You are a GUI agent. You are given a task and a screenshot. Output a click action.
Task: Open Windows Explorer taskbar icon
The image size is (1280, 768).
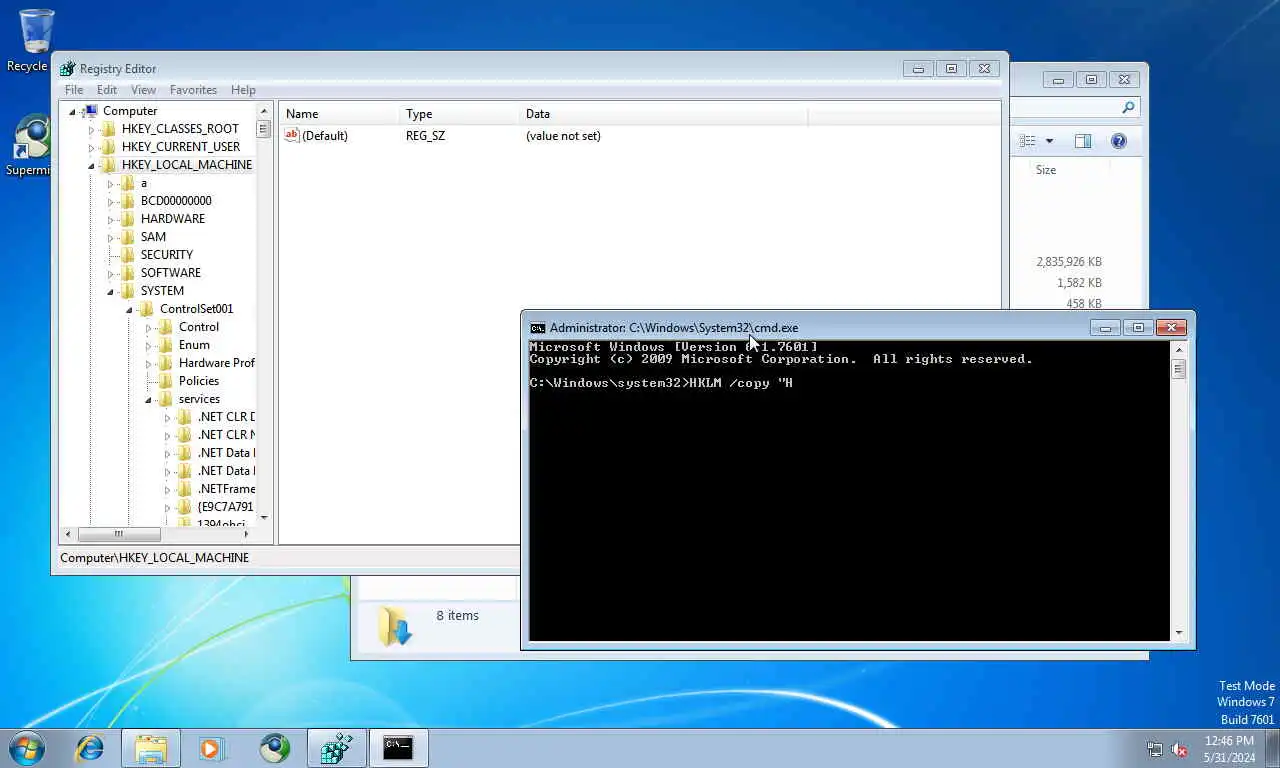click(151, 748)
